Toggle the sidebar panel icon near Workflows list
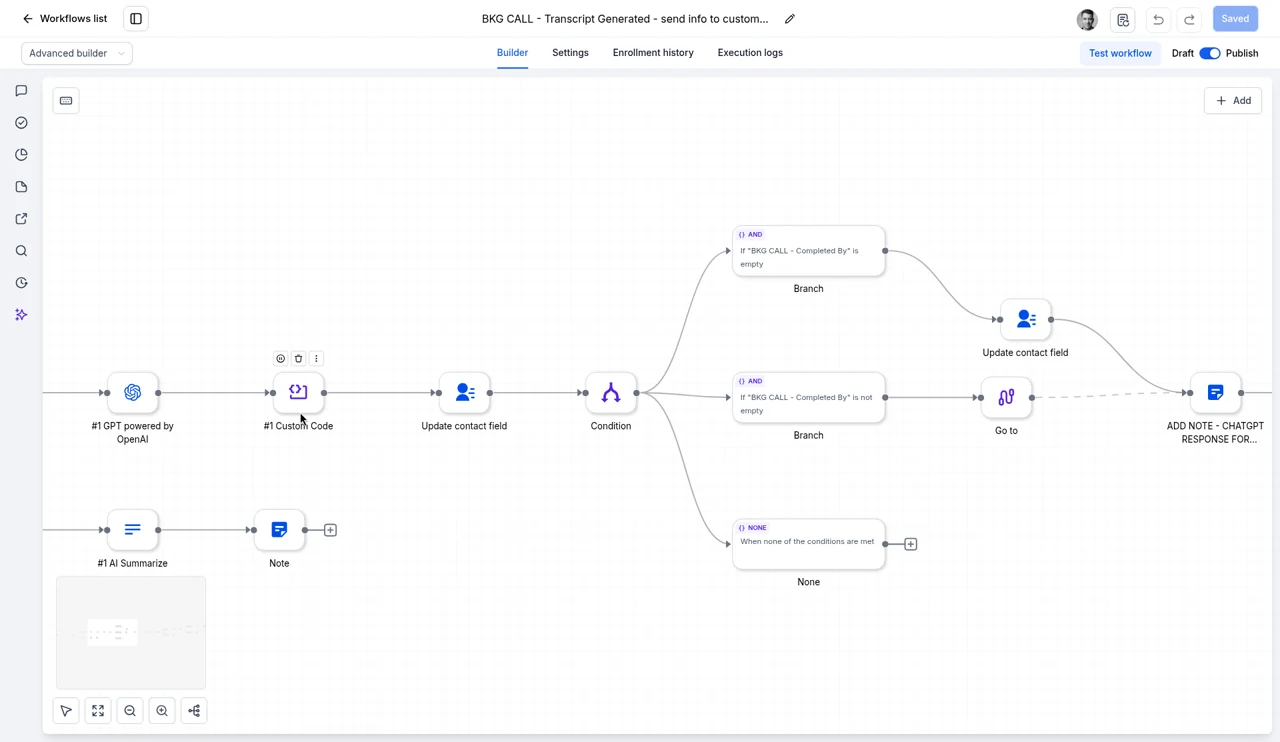 [x=136, y=18]
